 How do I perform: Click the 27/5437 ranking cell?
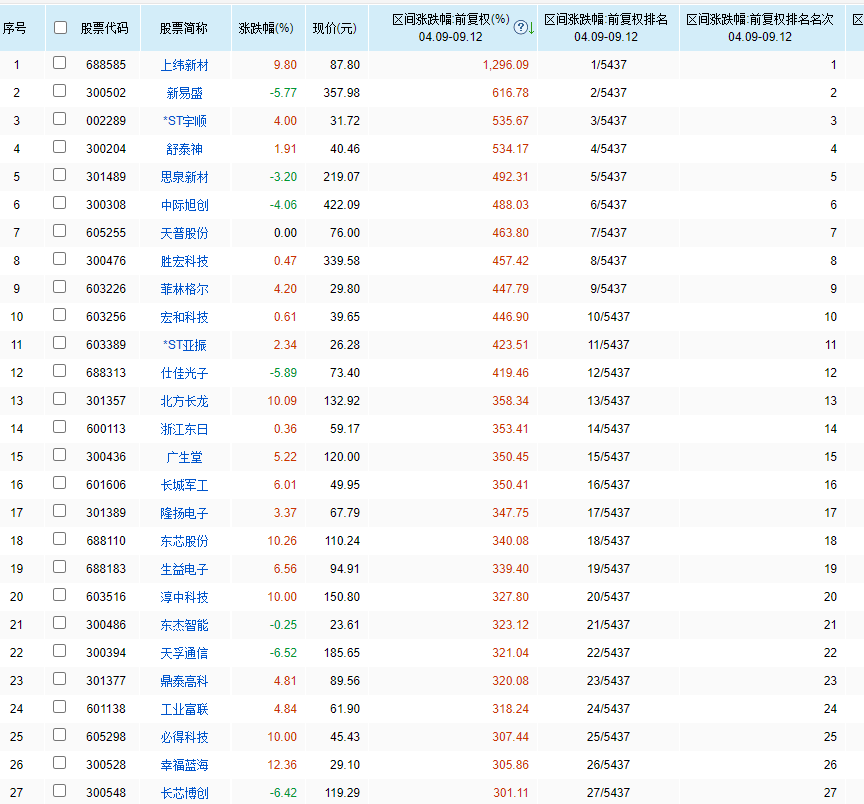tap(608, 794)
